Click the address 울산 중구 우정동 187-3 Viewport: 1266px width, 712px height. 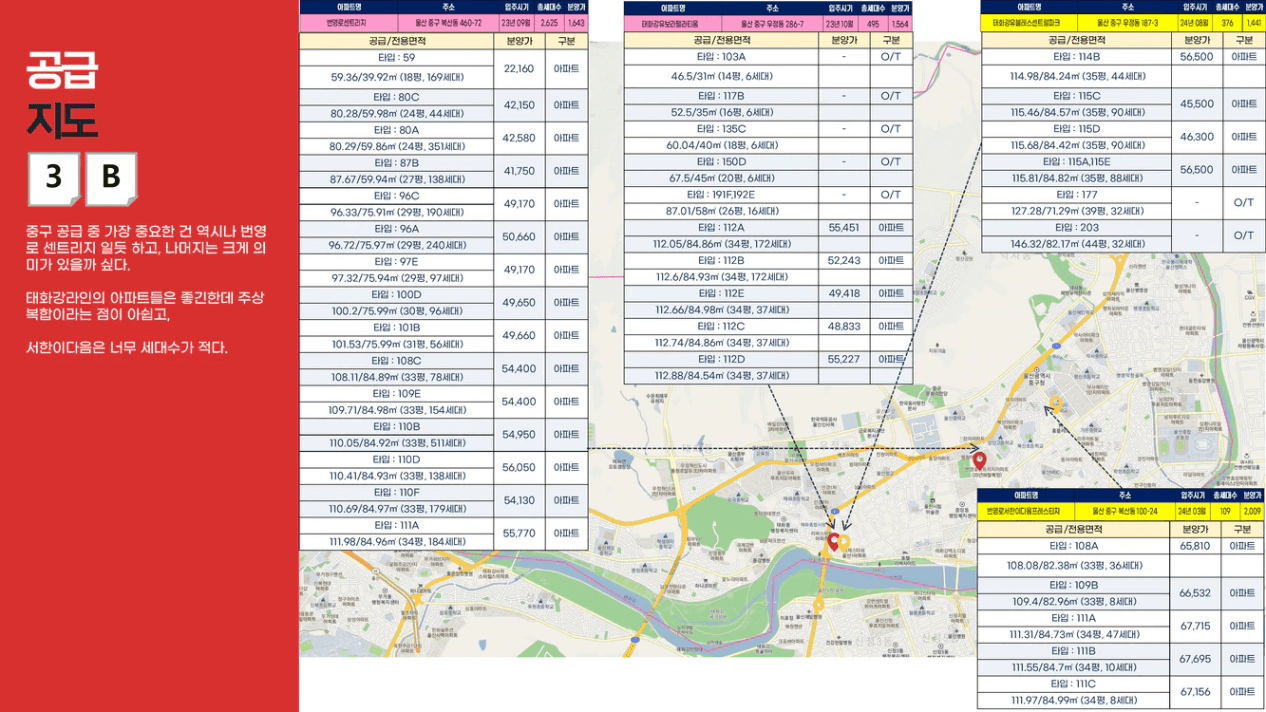click(1128, 22)
